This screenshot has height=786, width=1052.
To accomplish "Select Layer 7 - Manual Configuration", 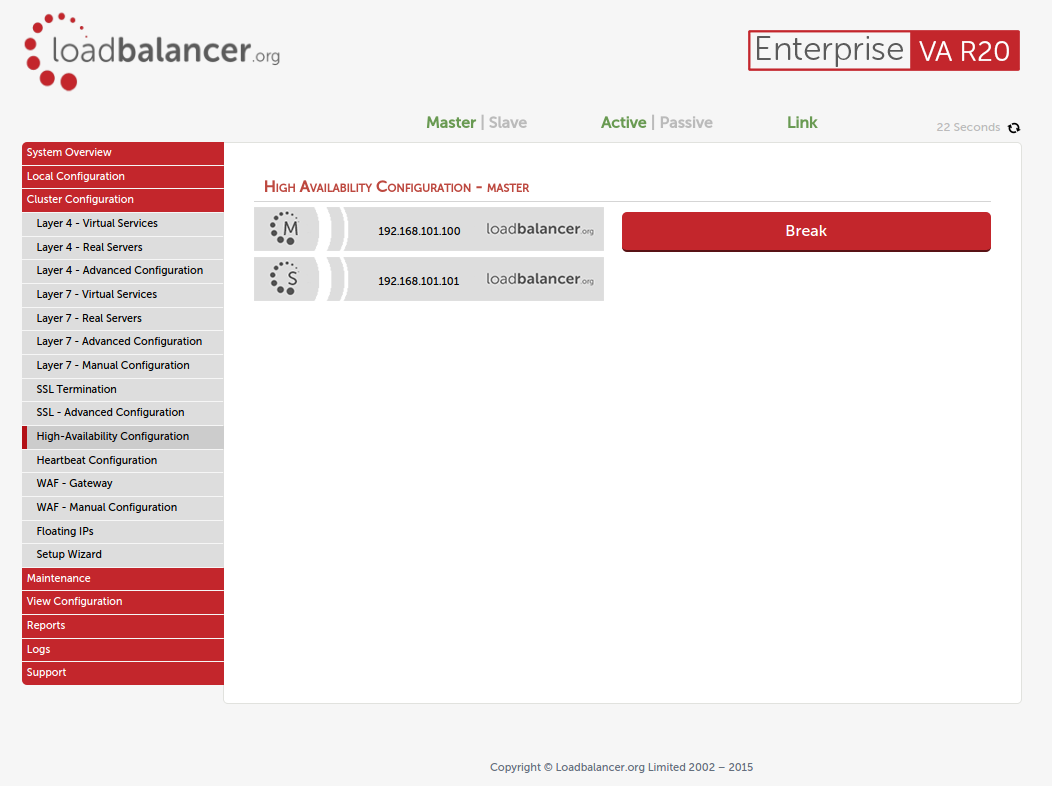I will [123, 366].
